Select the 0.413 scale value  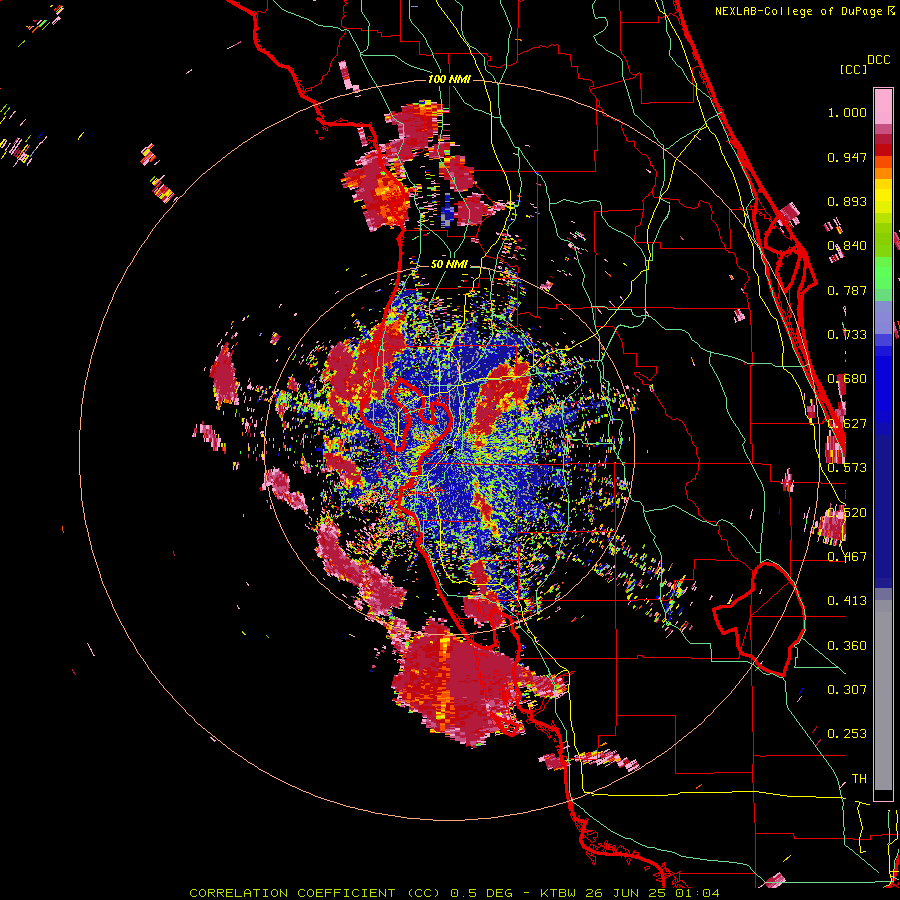[x=847, y=601]
